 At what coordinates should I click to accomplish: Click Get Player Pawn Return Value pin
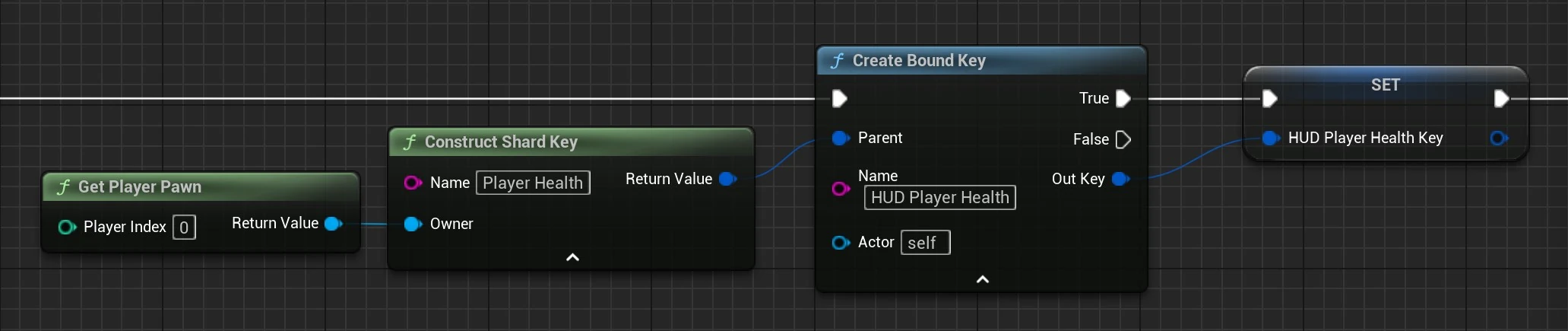[333, 224]
